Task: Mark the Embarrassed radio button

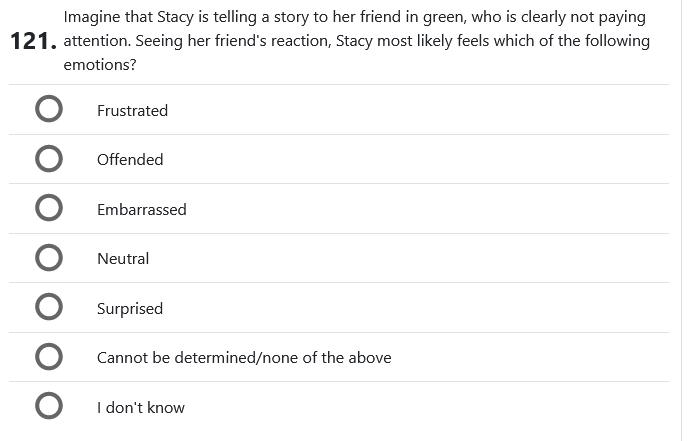Action: pos(49,208)
